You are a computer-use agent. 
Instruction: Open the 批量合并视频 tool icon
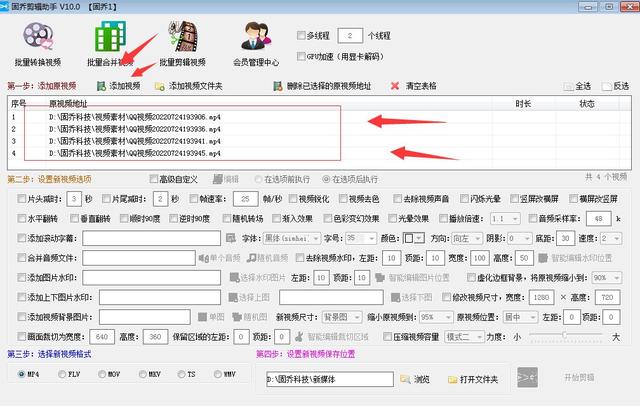pos(110,37)
